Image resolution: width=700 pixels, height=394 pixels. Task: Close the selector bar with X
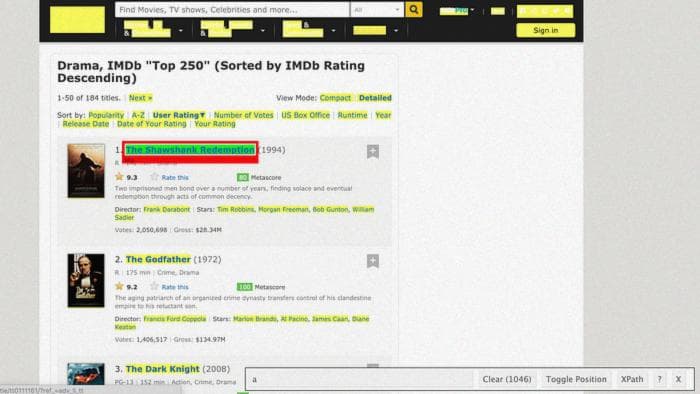coord(678,379)
